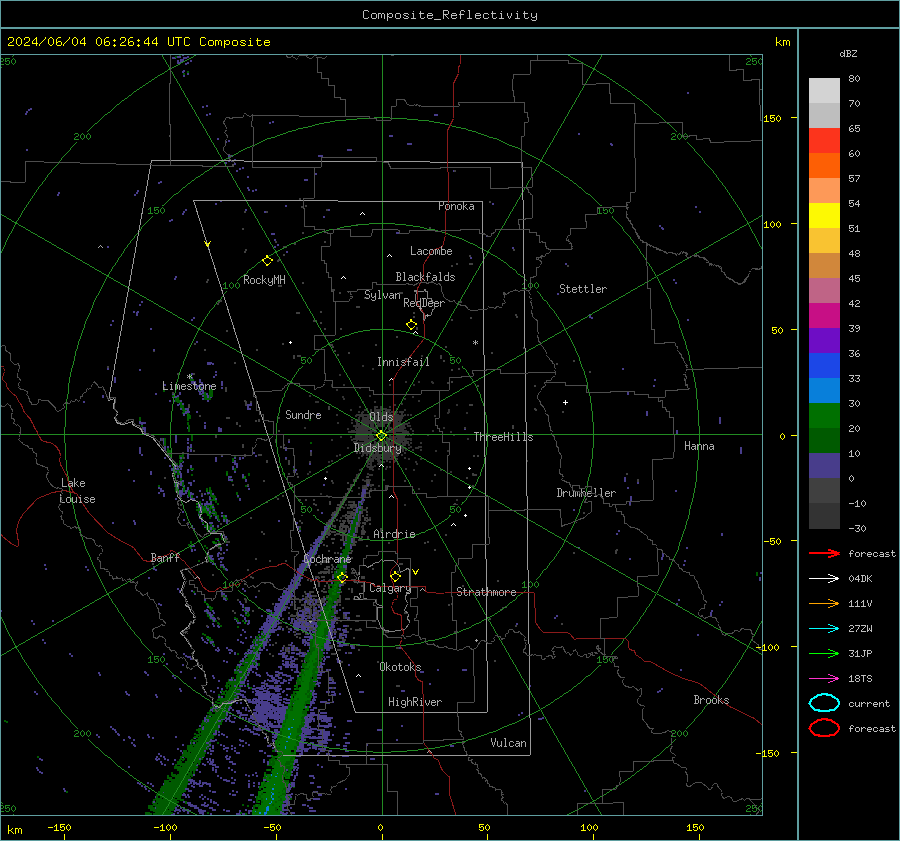Click the blue 36 dBZ color swatch
900x841 pixels.
point(824,366)
